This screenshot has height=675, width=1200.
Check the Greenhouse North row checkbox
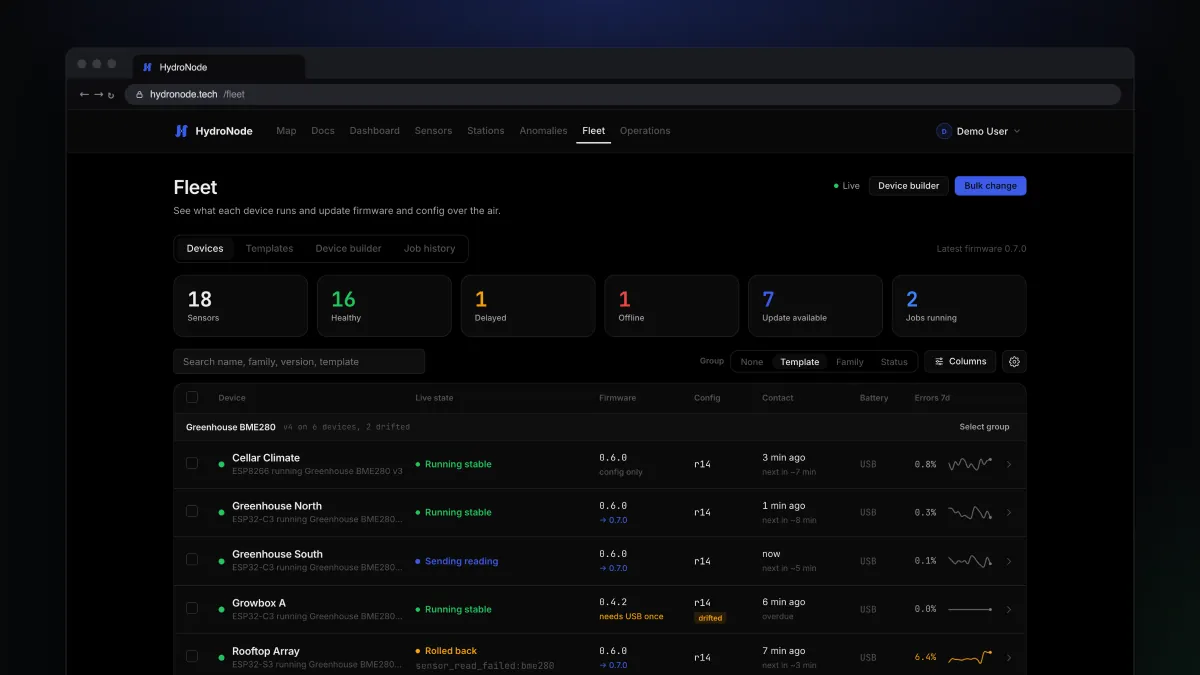[192, 511]
